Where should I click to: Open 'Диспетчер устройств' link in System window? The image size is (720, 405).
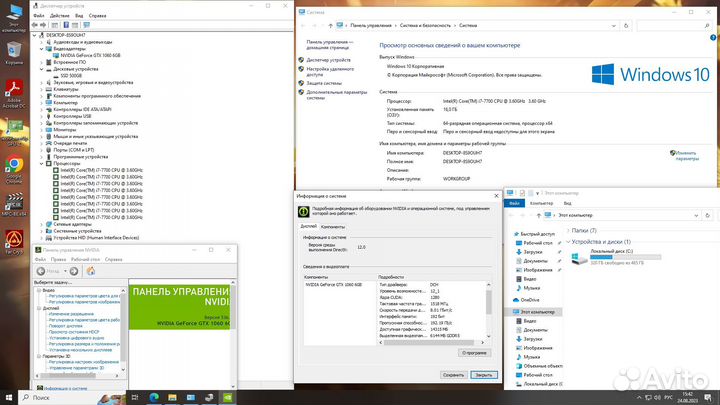(328, 60)
